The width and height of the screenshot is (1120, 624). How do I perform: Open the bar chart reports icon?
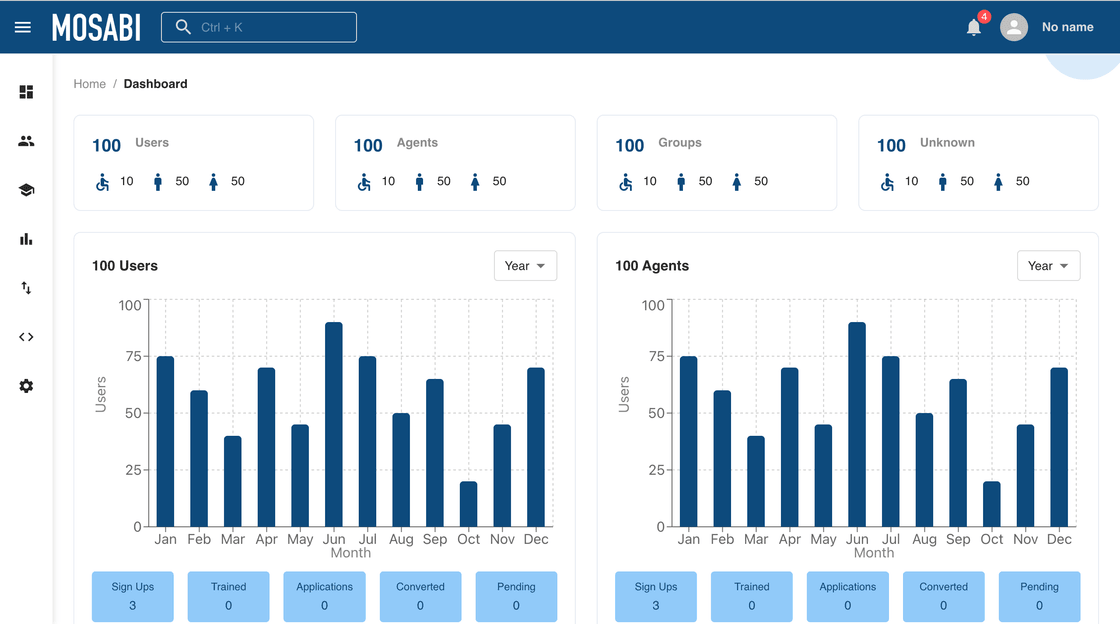click(x=26, y=239)
